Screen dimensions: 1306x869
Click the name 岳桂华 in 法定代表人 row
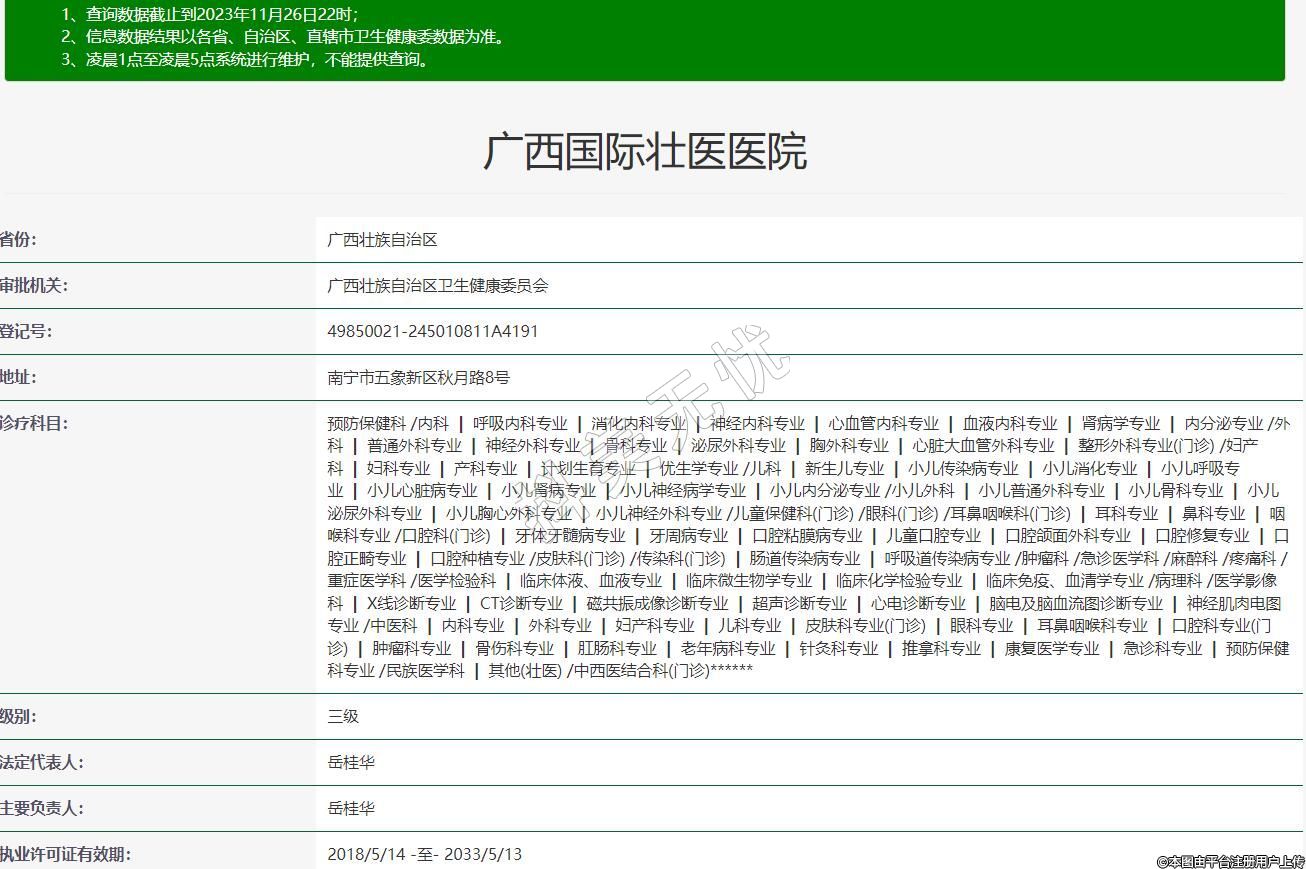point(351,763)
